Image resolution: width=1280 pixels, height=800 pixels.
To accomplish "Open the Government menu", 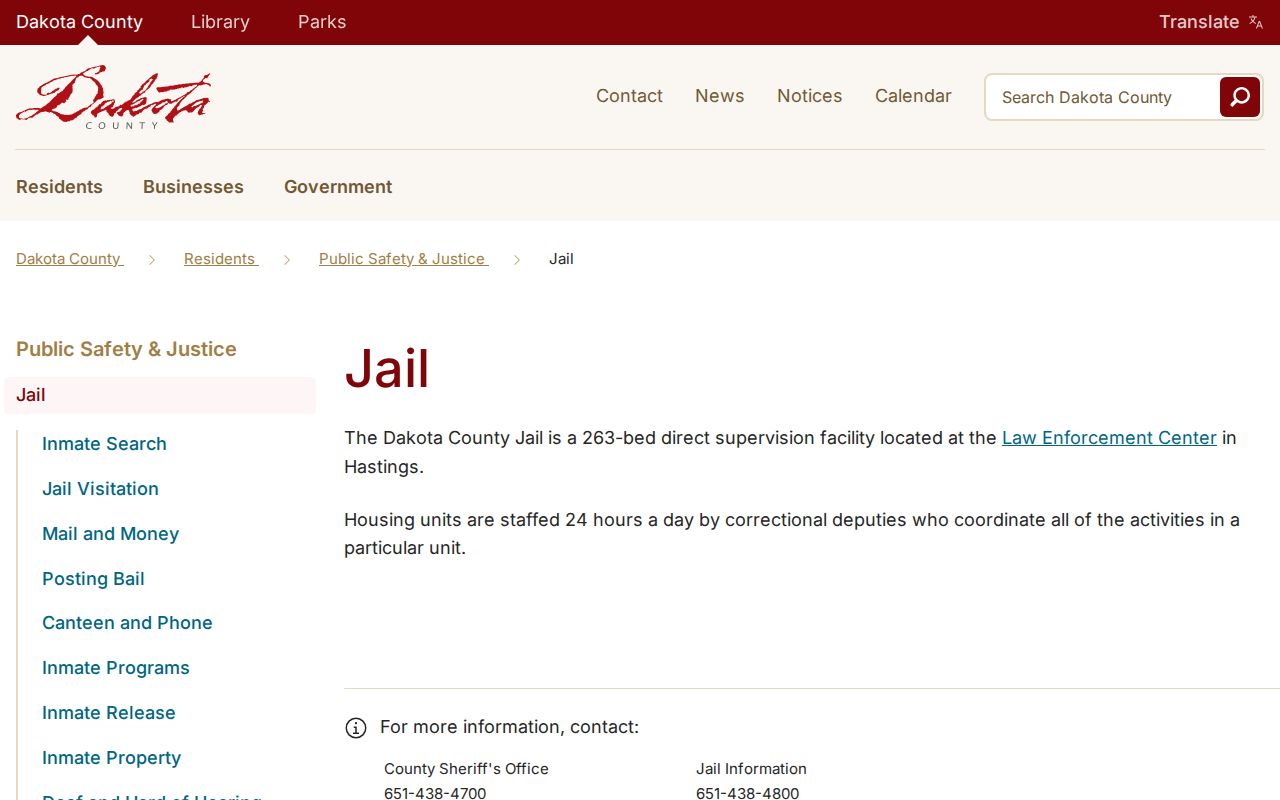I will 338,187.
